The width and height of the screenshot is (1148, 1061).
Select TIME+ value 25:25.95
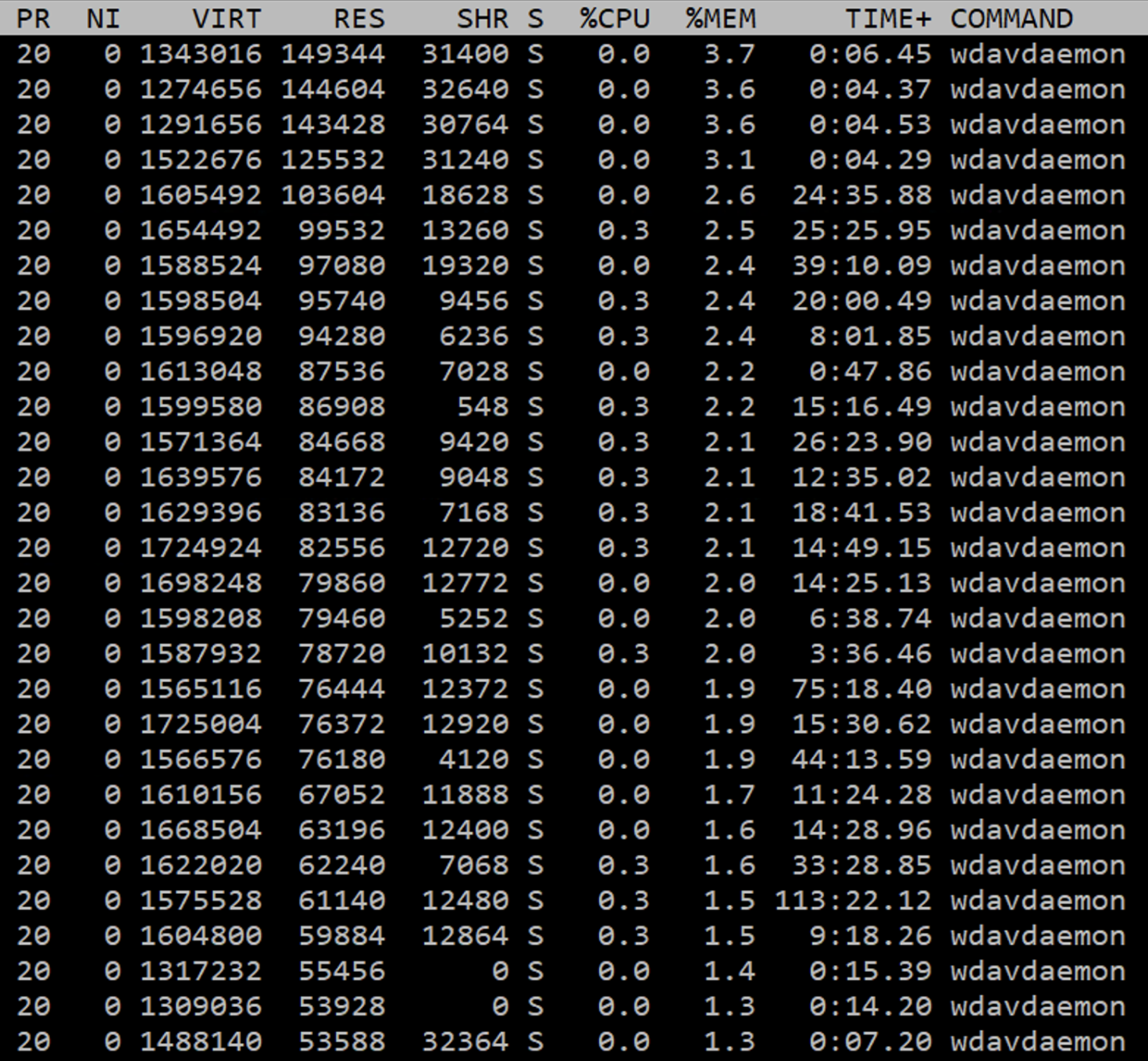tap(861, 230)
